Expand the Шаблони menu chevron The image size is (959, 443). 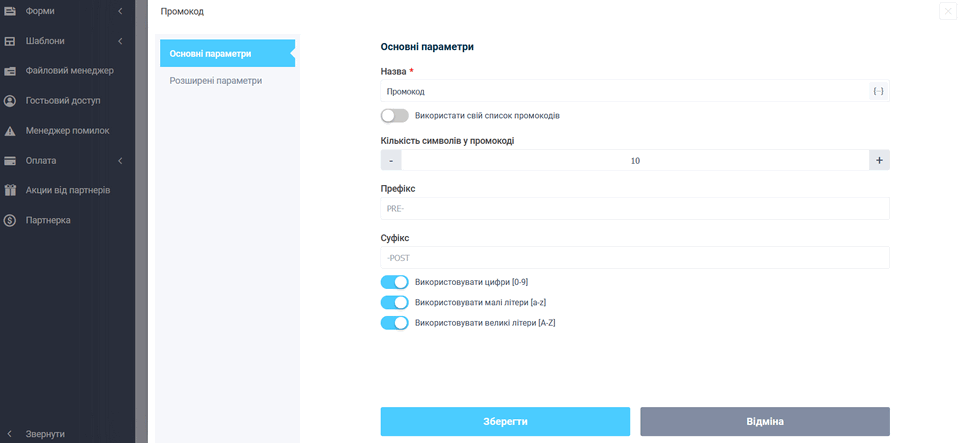coord(120,41)
